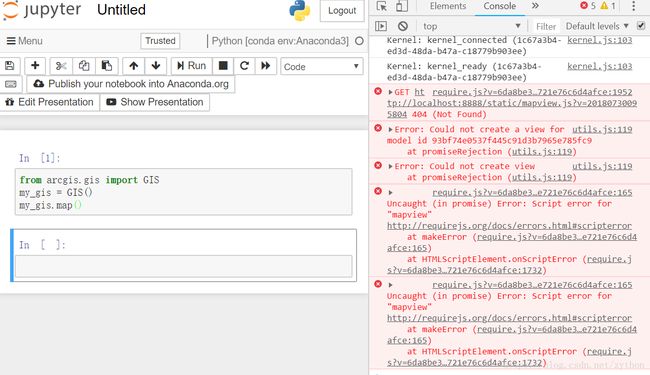Image resolution: width=650 pixels, height=375 pixels.
Task: Restart kernel and run all cells icon
Action: (x=266, y=66)
